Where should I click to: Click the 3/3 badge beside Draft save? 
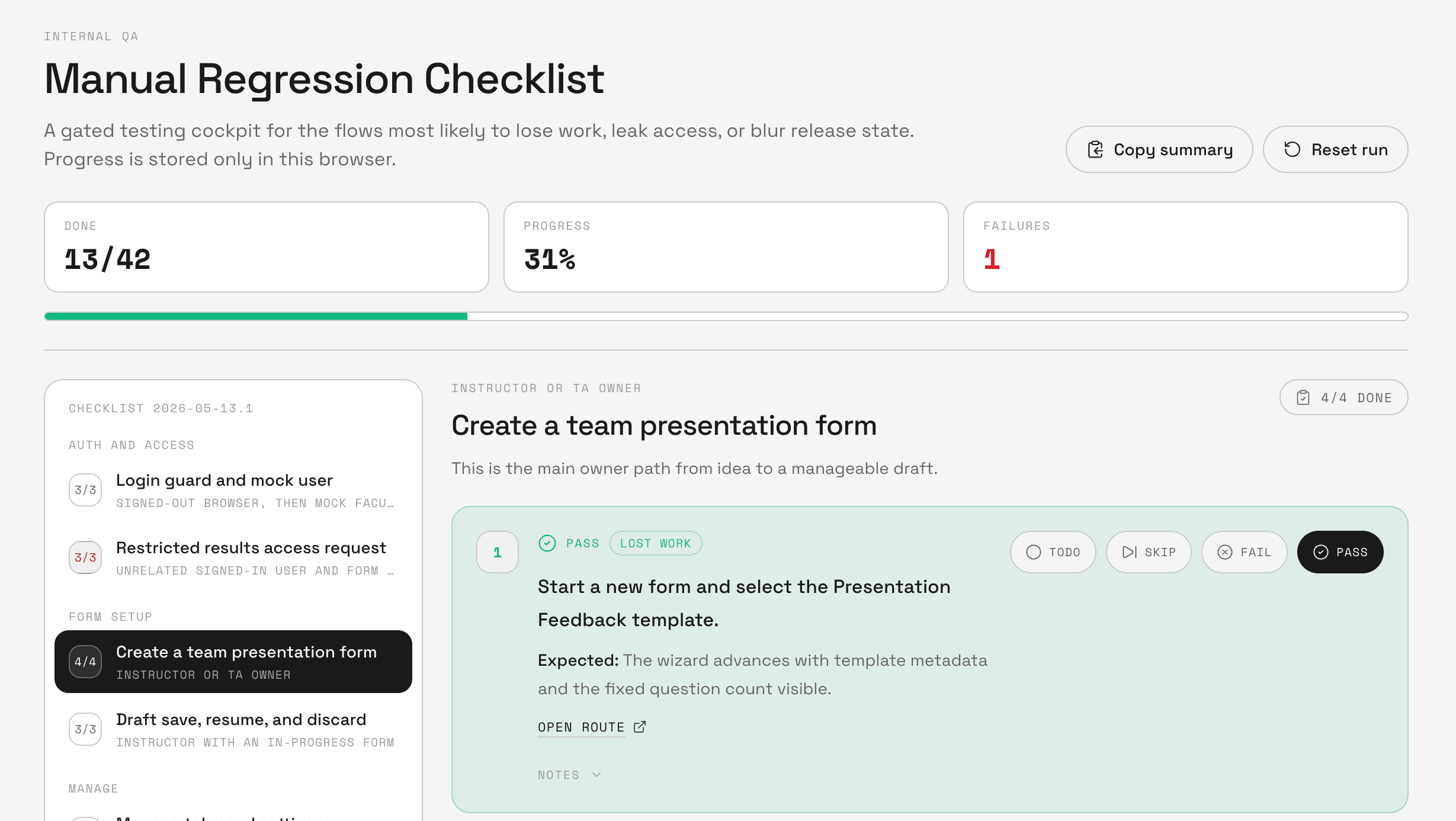click(x=85, y=729)
